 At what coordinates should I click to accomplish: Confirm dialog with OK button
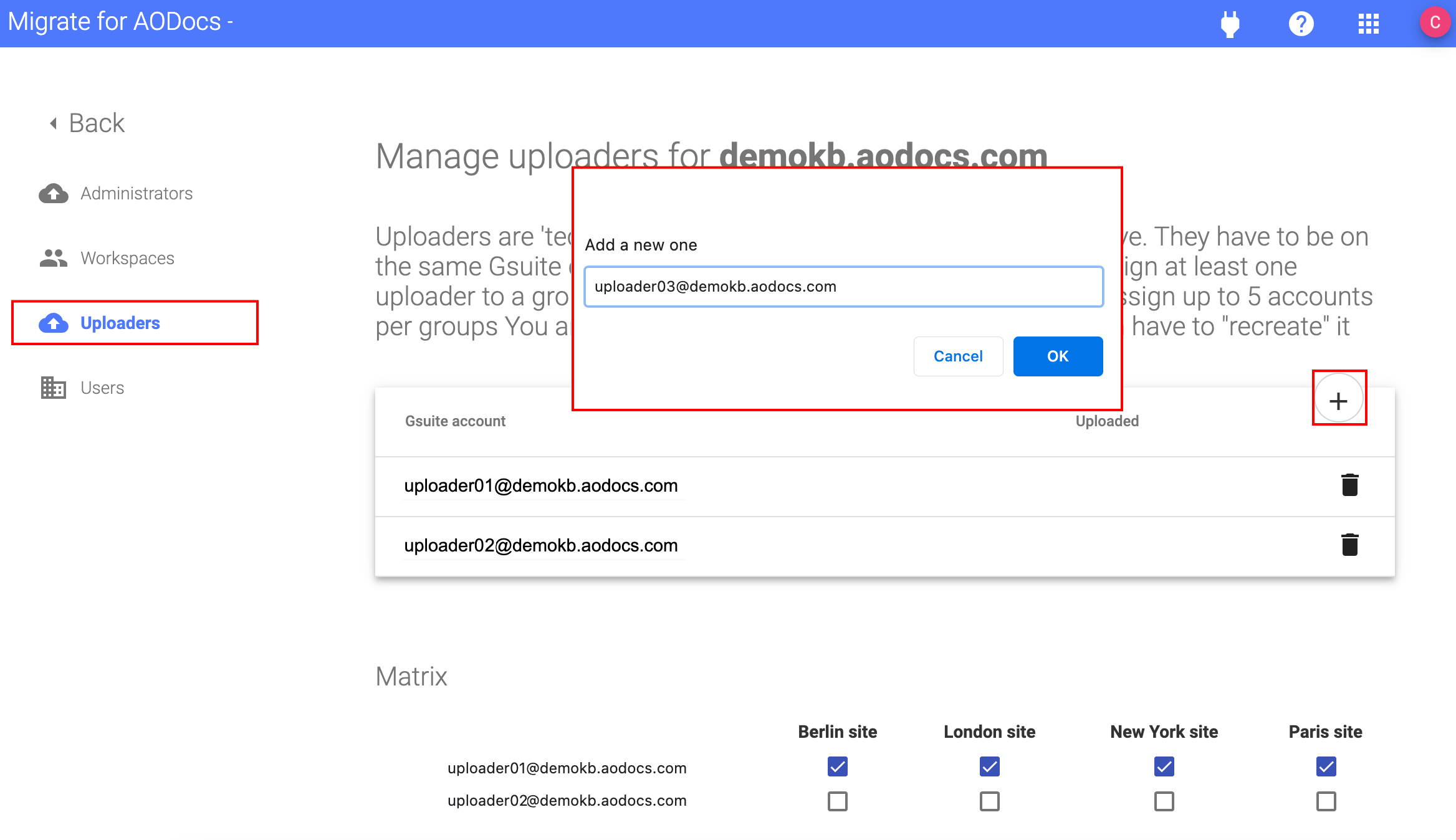(x=1058, y=356)
